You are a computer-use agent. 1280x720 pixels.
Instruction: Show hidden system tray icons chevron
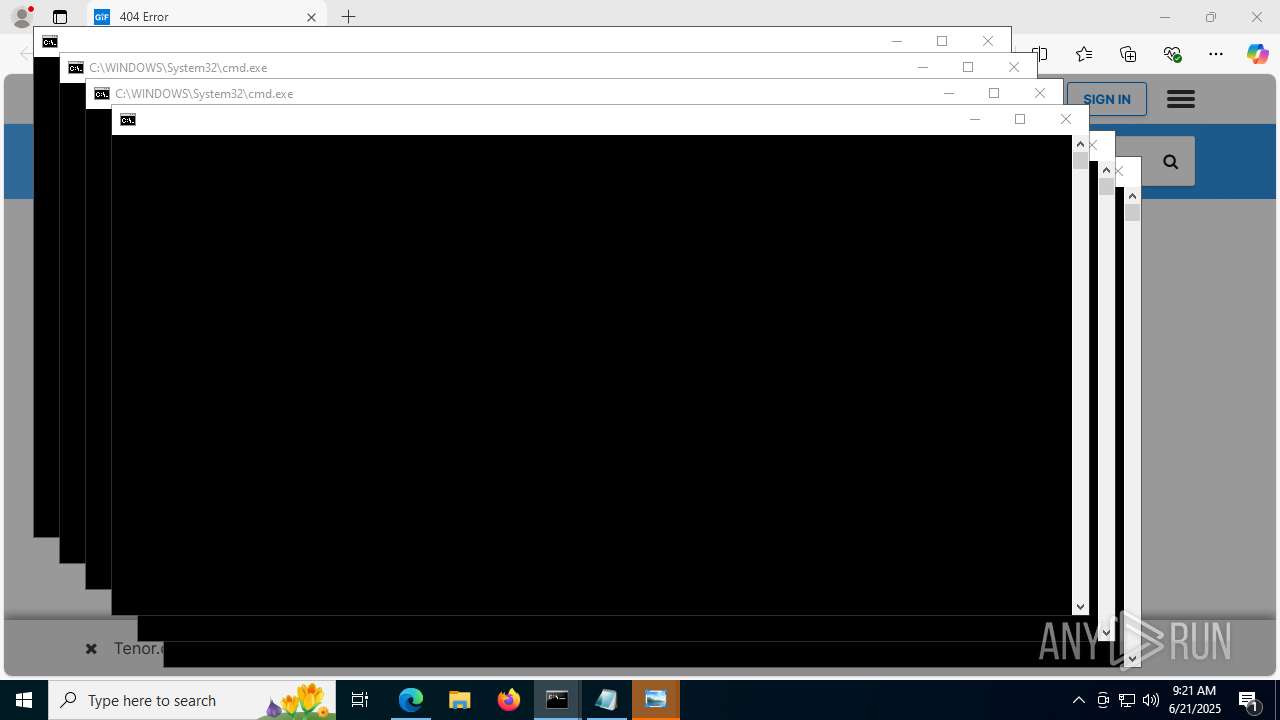(x=1079, y=700)
